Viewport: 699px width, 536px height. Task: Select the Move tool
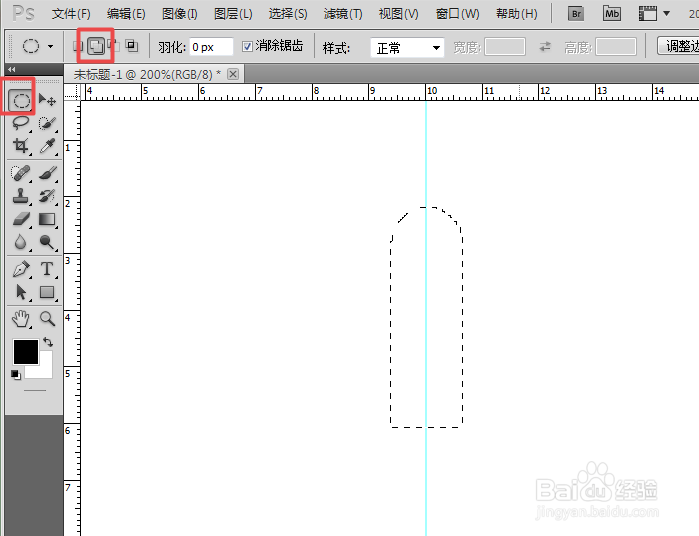pos(47,100)
